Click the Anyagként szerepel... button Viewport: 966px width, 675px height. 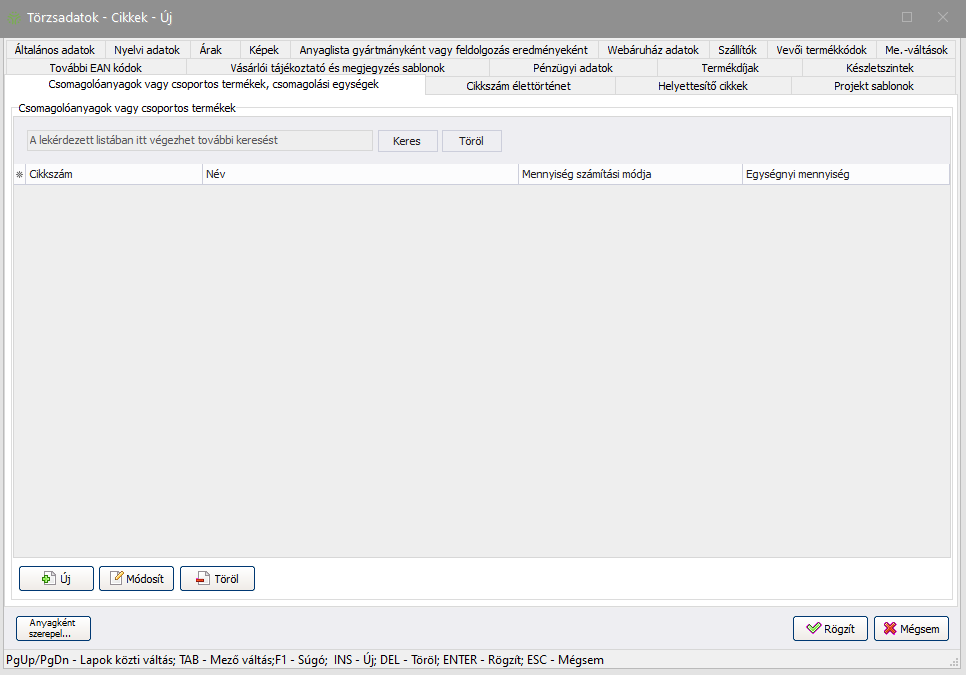(53, 628)
